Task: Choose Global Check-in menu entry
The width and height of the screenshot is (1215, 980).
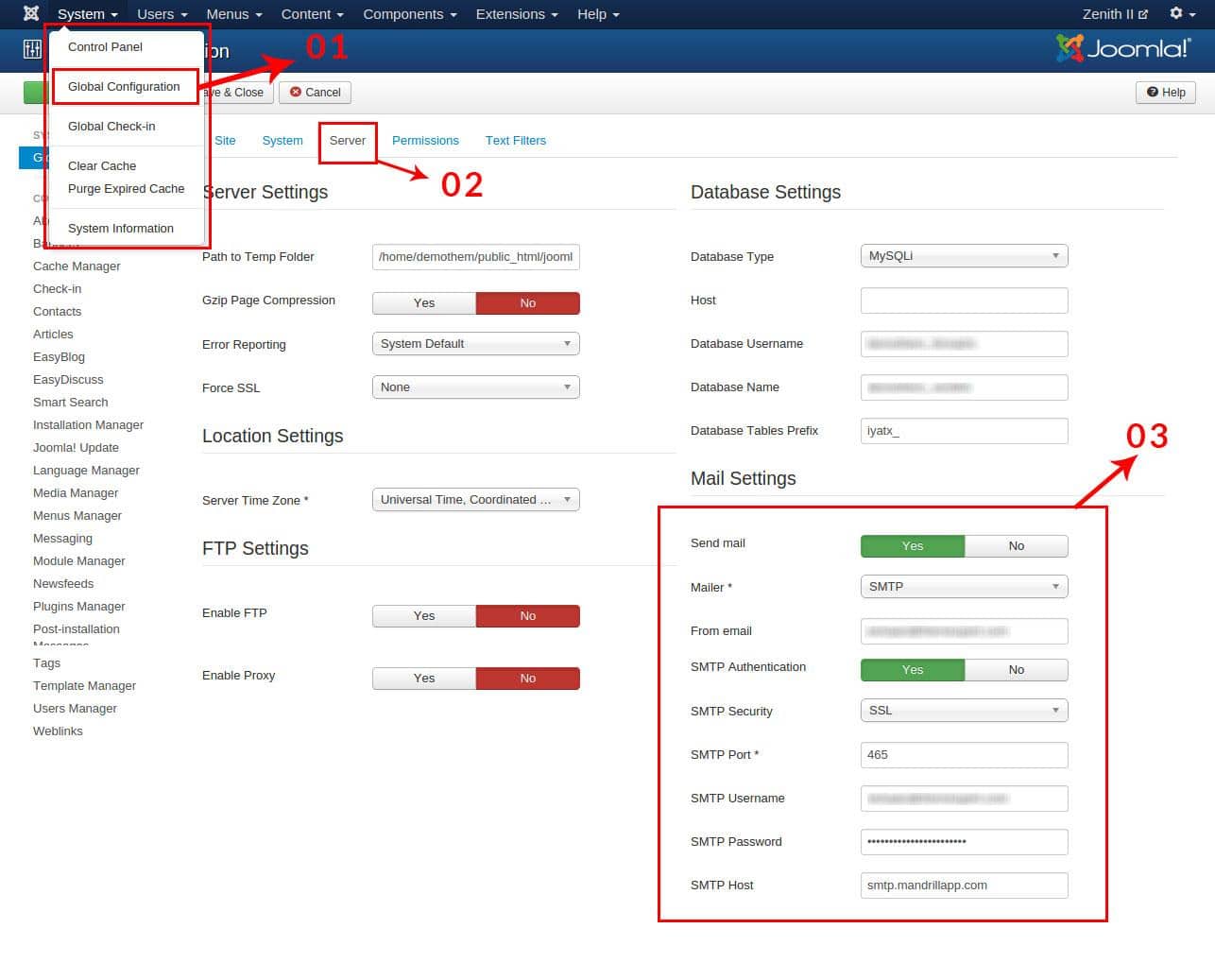Action: coord(111,126)
